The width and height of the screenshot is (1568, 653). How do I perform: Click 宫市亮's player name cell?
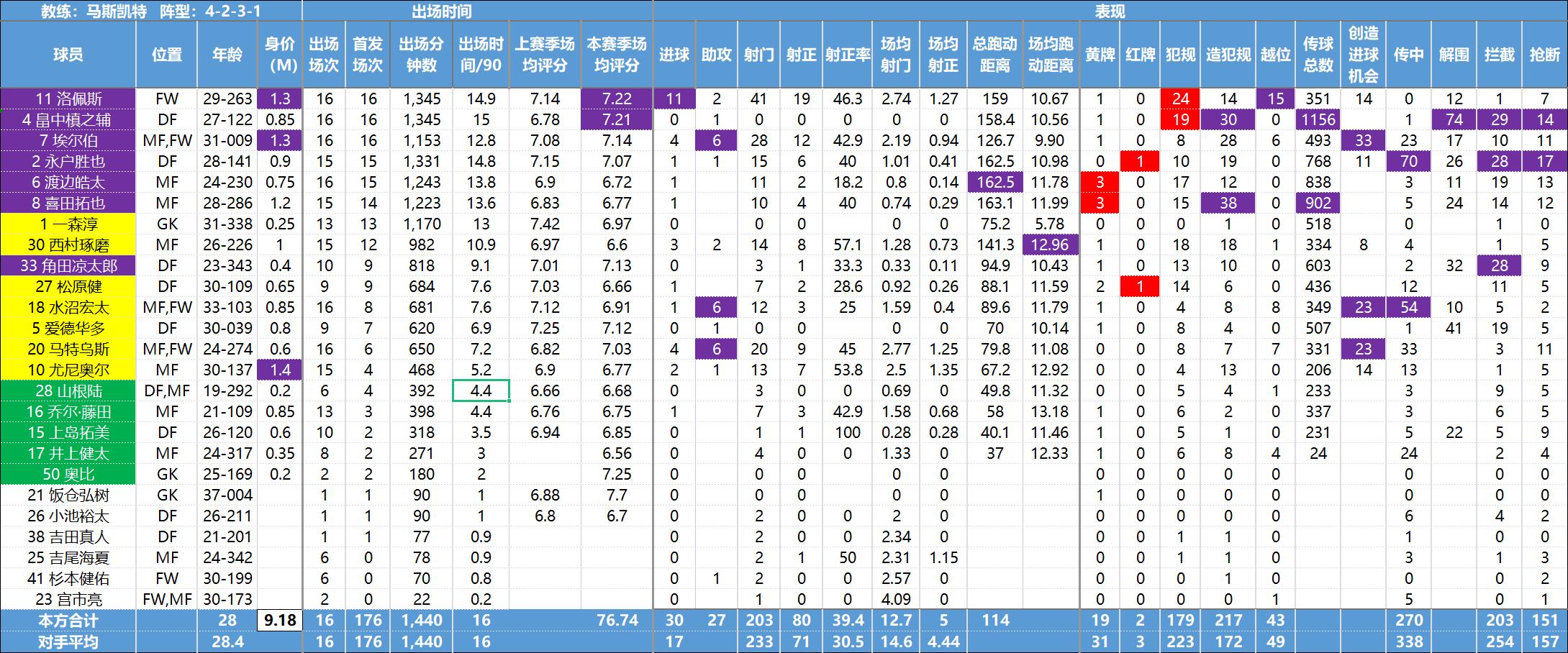(68, 598)
